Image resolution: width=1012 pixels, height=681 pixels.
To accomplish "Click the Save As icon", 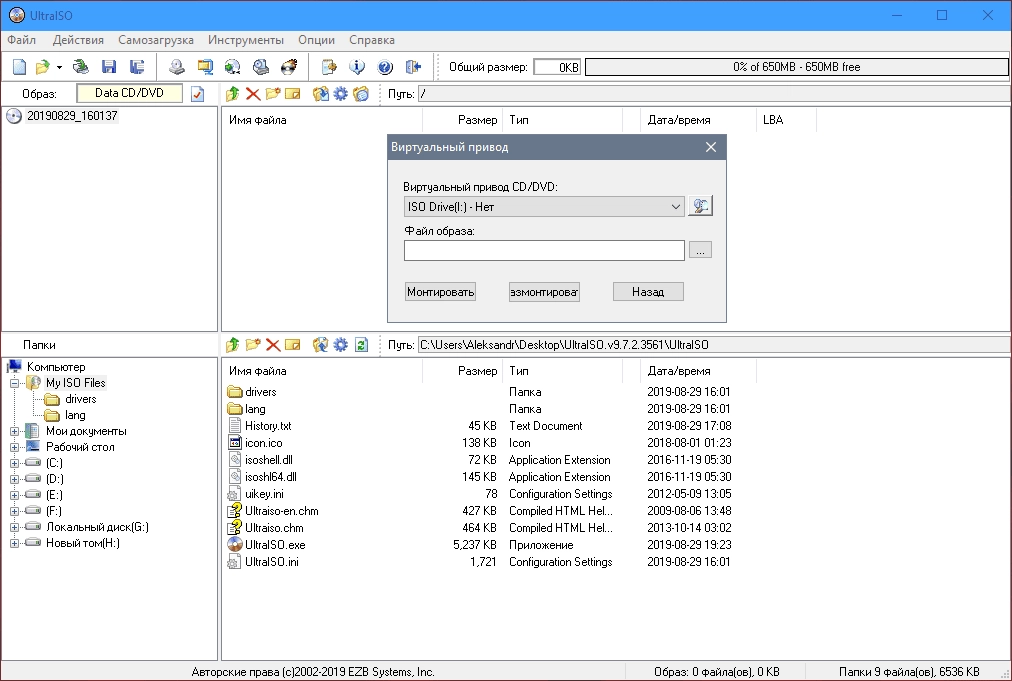I will [x=137, y=66].
